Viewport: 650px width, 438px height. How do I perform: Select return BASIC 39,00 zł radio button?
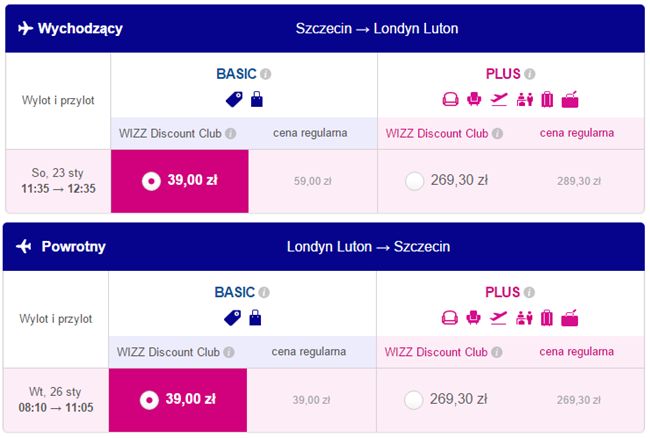(149, 400)
